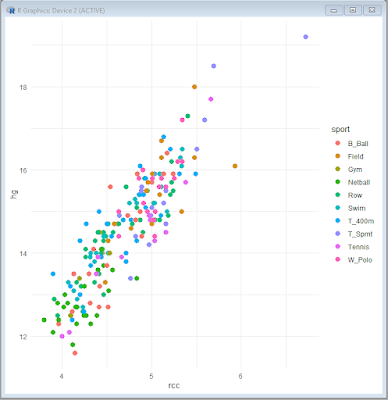This screenshot has height=400, width=388.
Task: Click the R logo icon in title bar
Action: click(11, 10)
